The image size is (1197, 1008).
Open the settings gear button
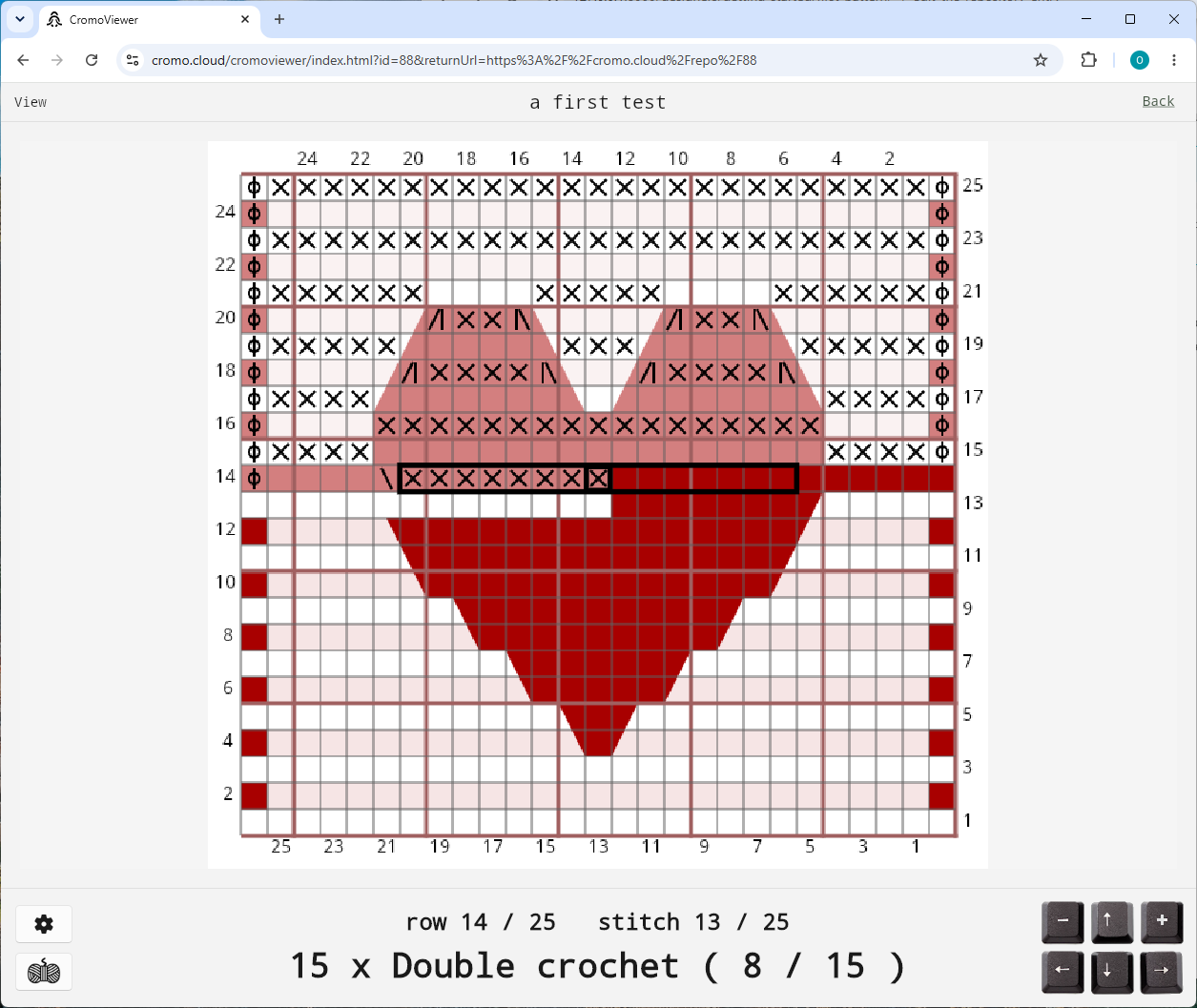coord(44,924)
